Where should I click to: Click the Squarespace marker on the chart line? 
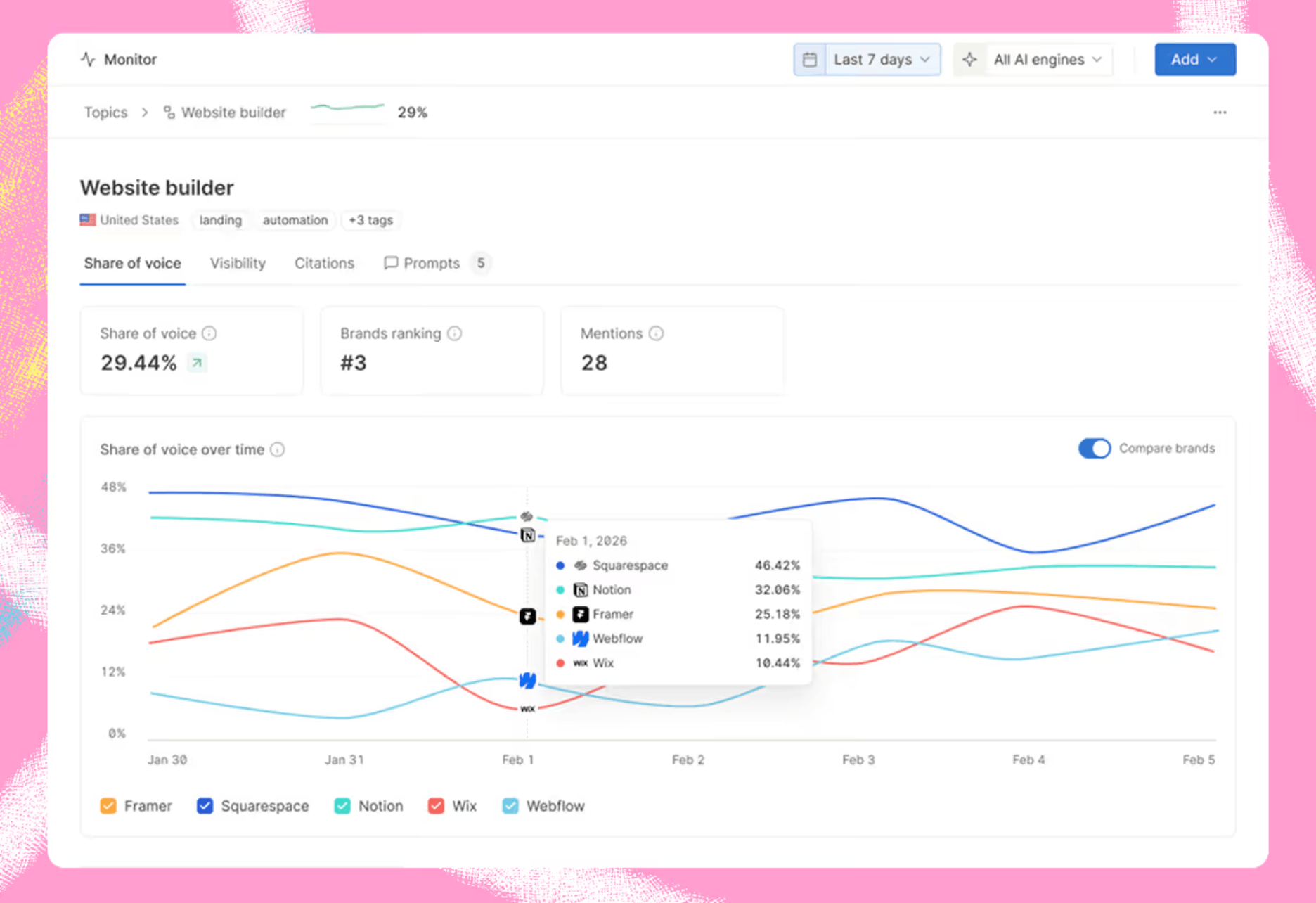pos(527,517)
